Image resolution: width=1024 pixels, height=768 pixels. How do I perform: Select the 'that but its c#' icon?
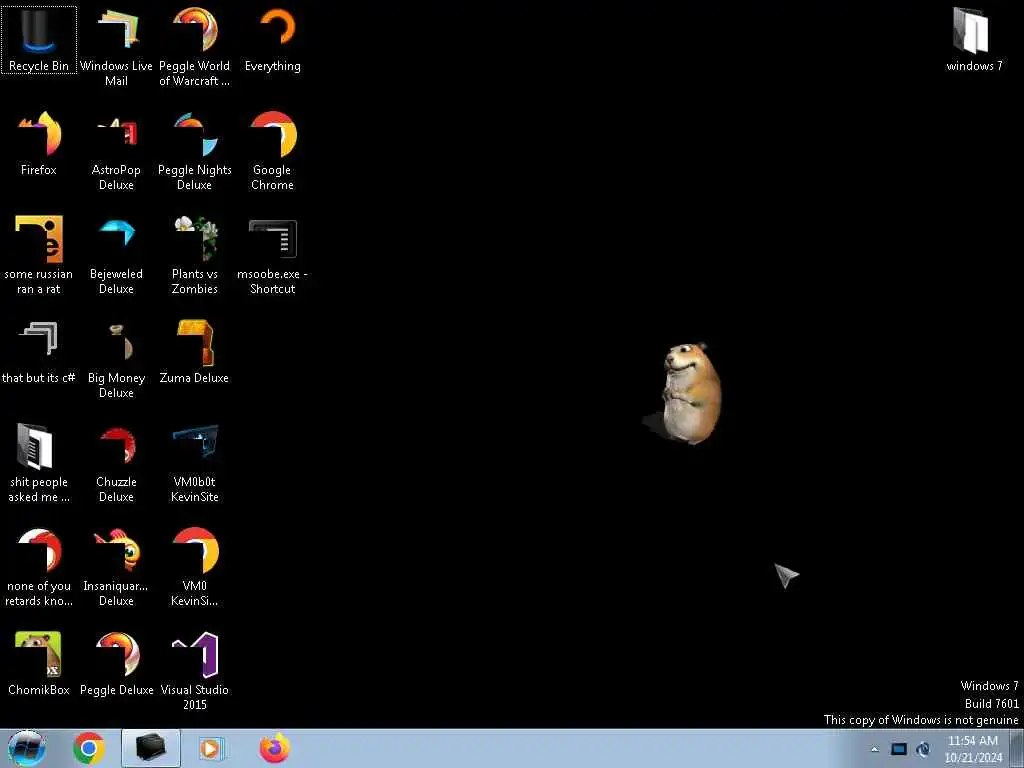pos(39,351)
